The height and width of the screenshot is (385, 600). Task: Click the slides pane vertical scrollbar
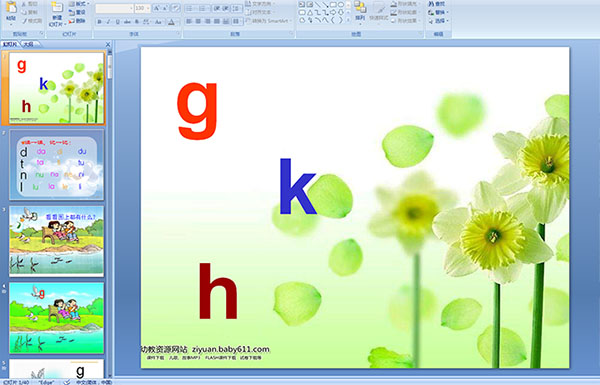tap(110, 214)
